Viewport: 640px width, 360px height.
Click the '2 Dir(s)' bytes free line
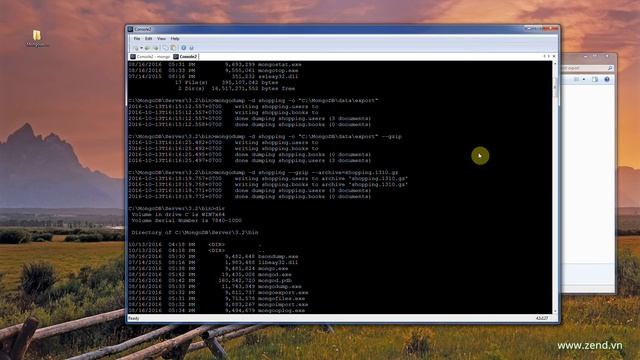click(236, 89)
